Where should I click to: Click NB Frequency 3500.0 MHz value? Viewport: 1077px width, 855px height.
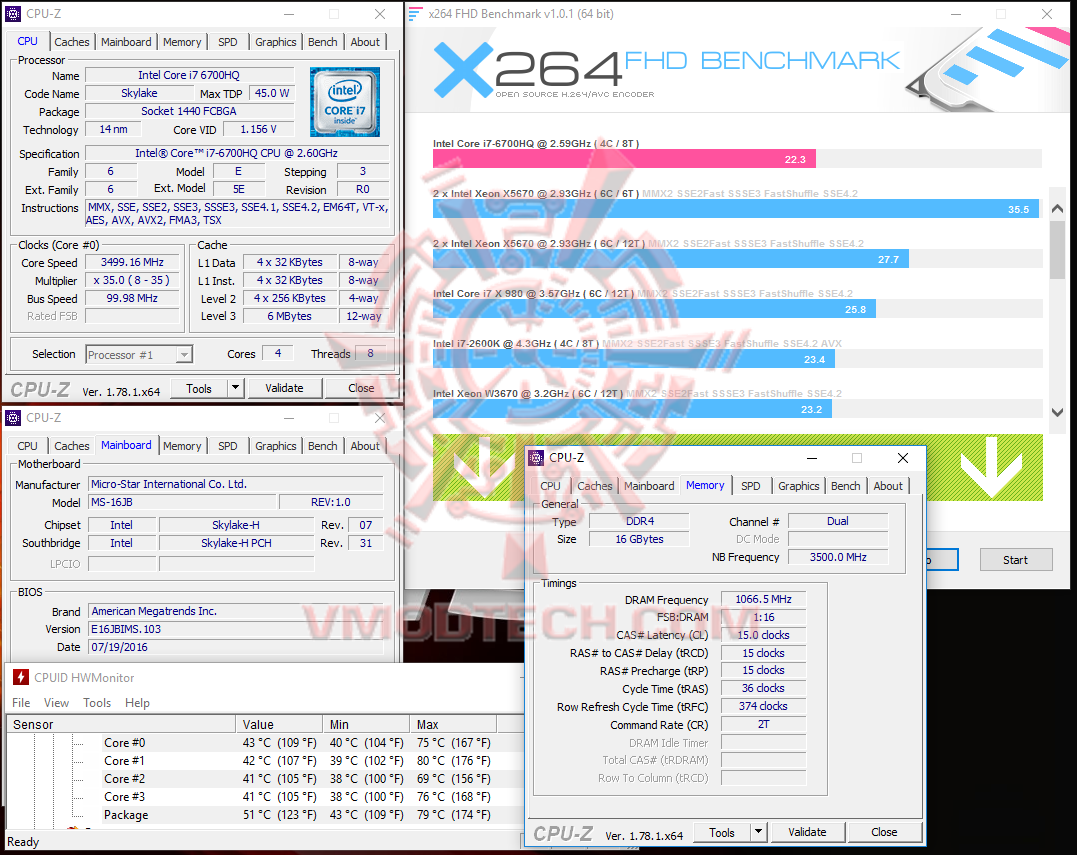[838, 557]
